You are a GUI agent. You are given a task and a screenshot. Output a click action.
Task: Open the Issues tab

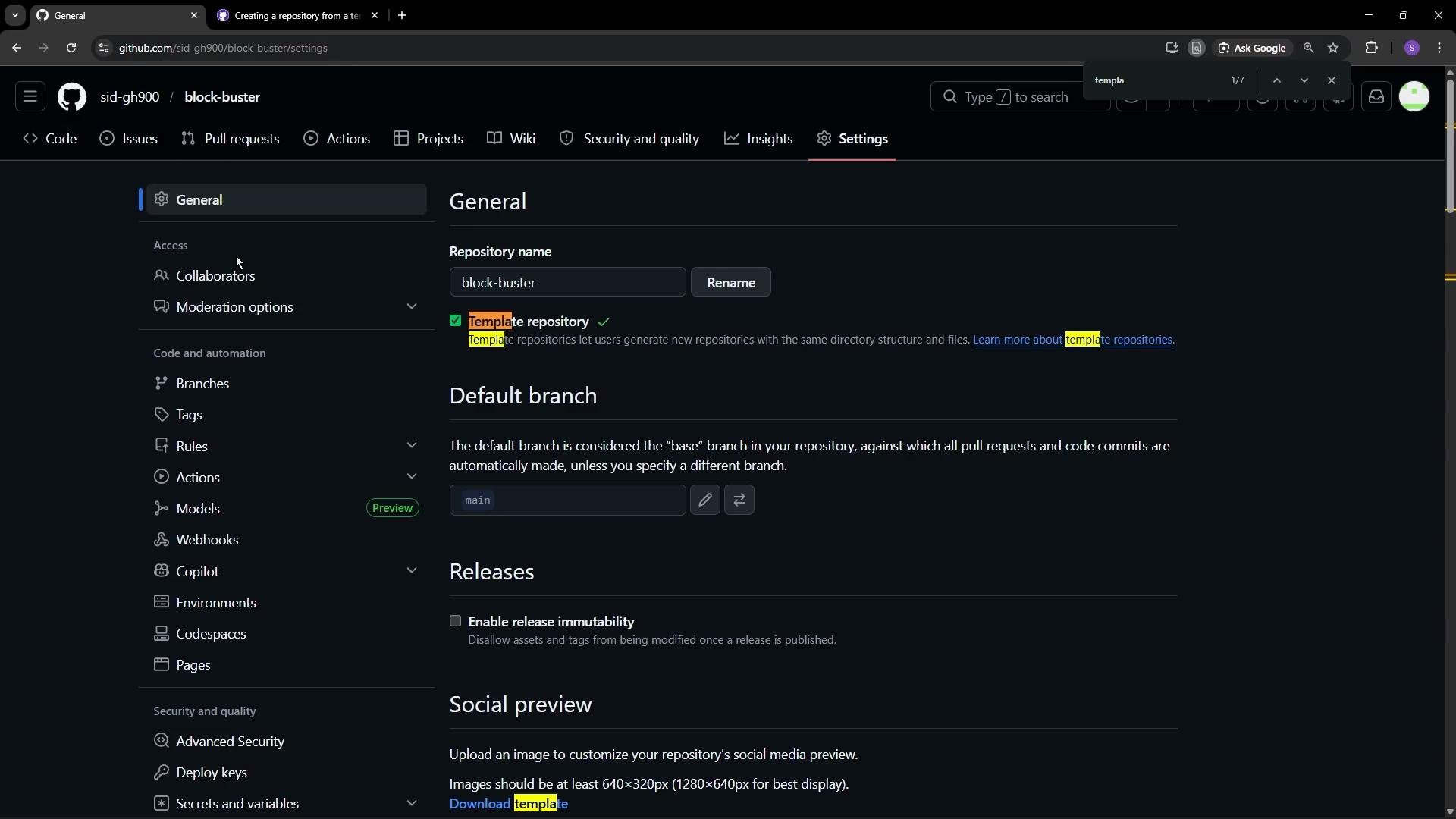[129, 139]
